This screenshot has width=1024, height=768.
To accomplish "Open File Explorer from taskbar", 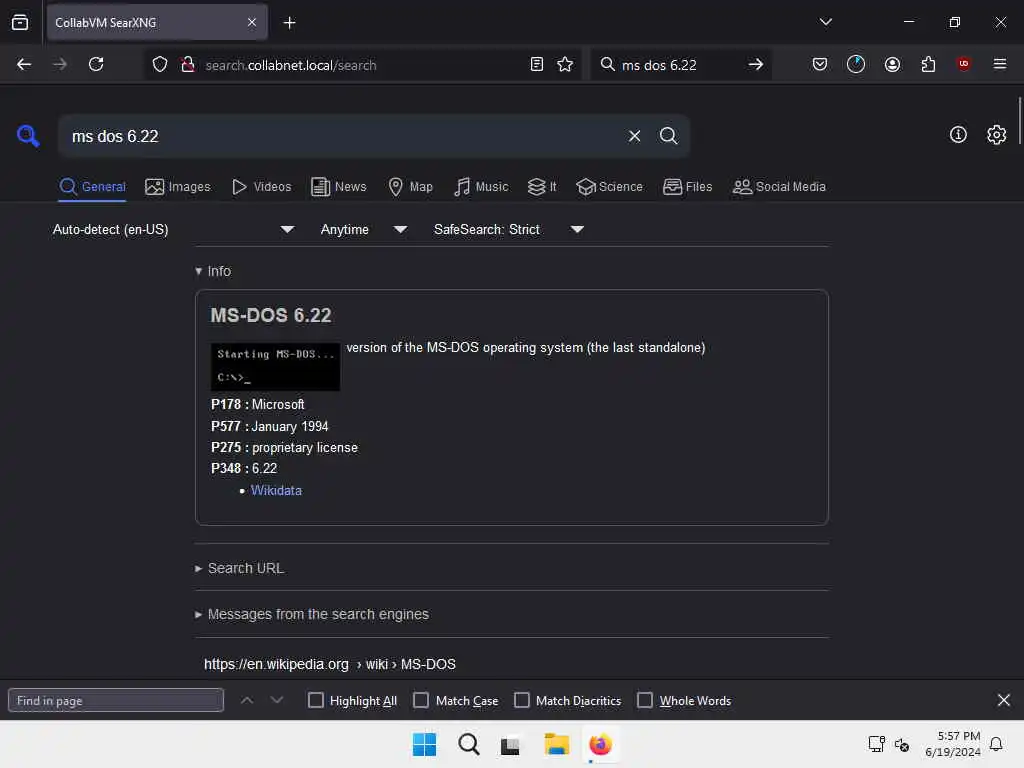I will click(556, 744).
